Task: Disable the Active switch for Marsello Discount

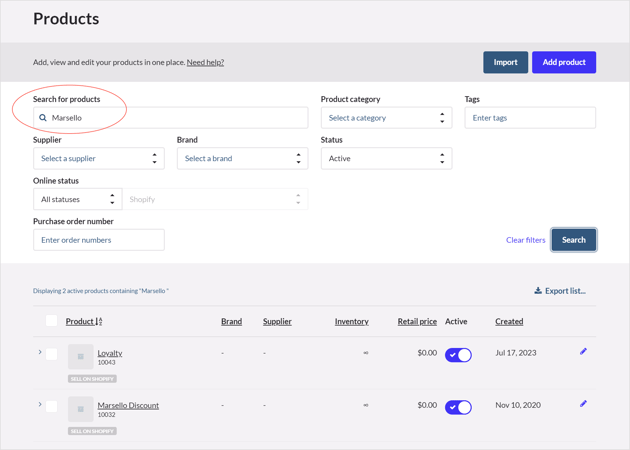Action: [x=458, y=407]
